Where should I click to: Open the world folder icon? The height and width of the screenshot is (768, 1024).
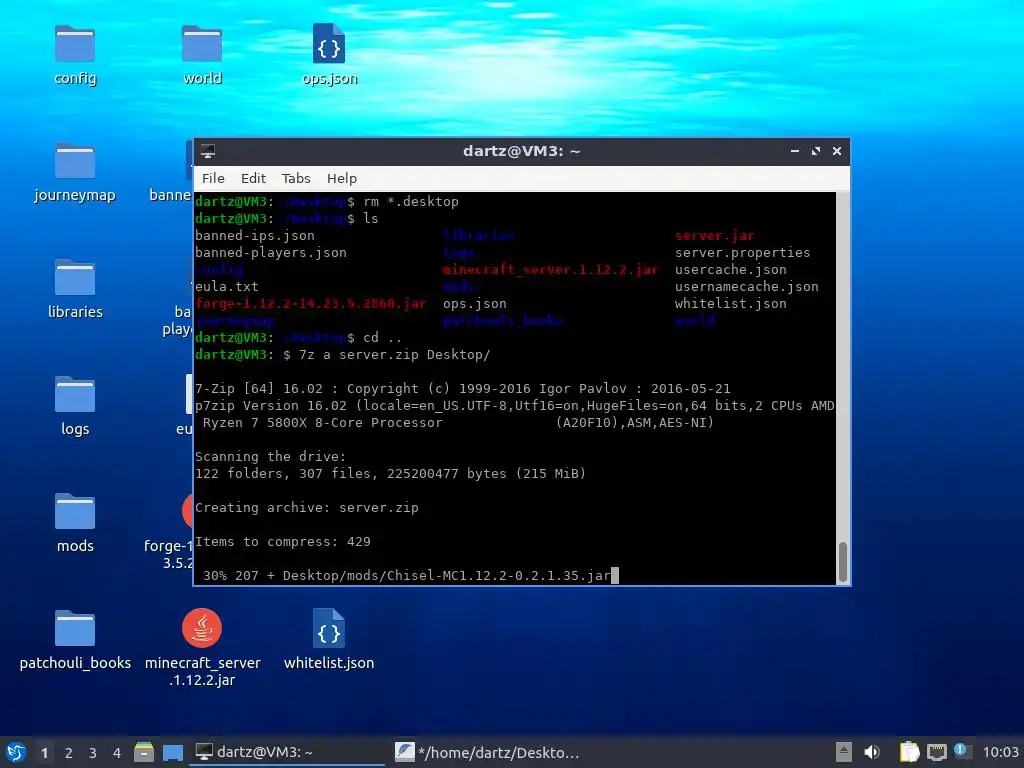[x=202, y=44]
